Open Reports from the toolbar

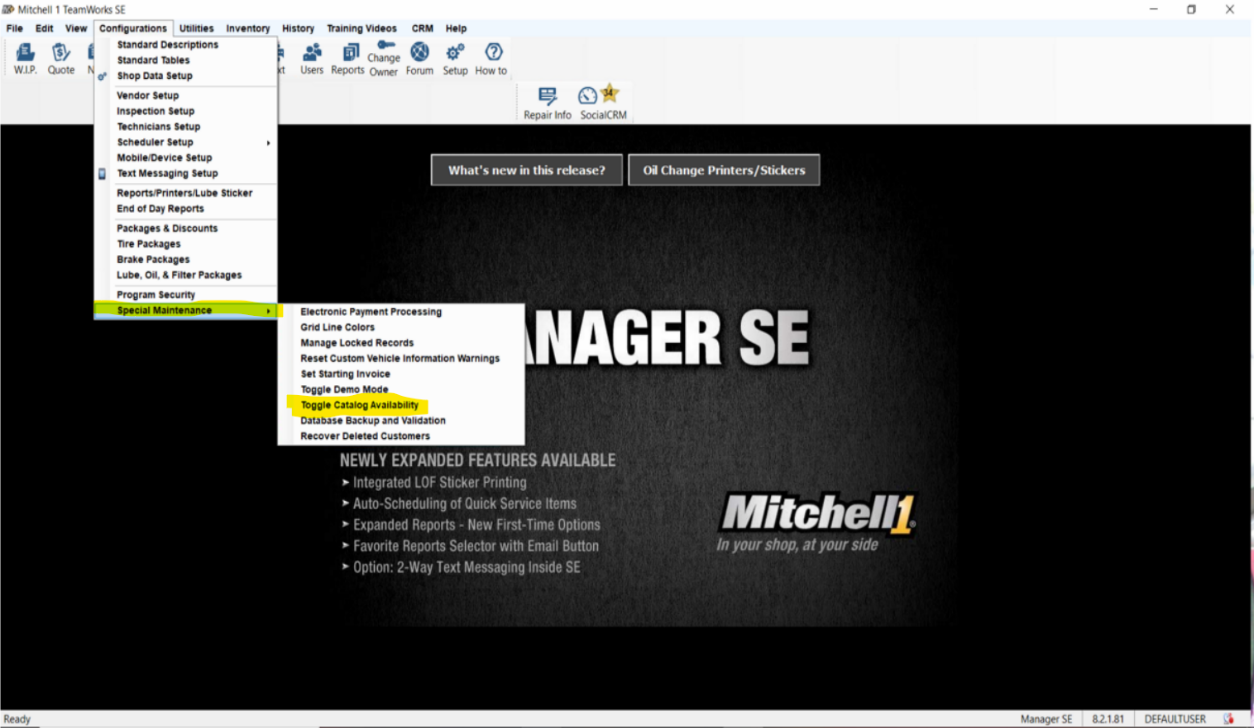click(348, 58)
